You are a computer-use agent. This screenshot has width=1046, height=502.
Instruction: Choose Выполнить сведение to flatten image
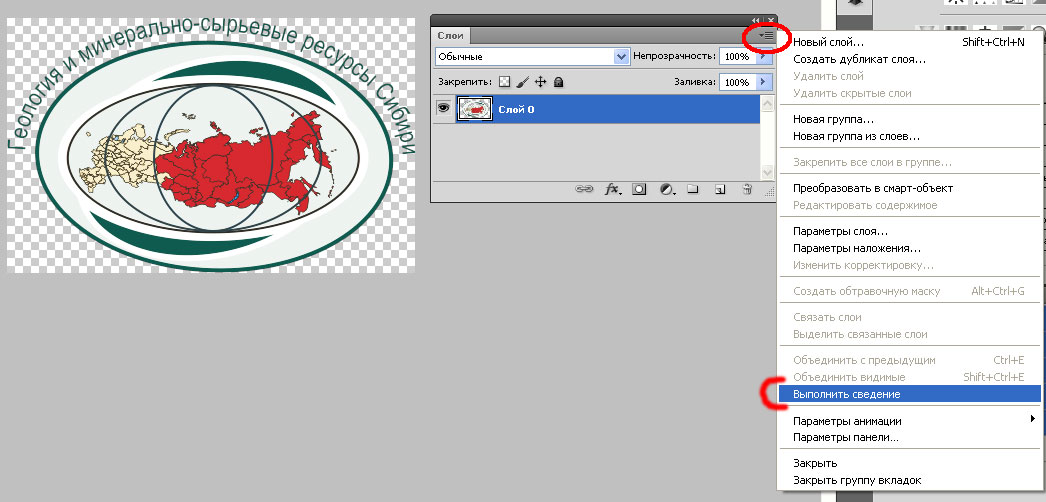909,394
